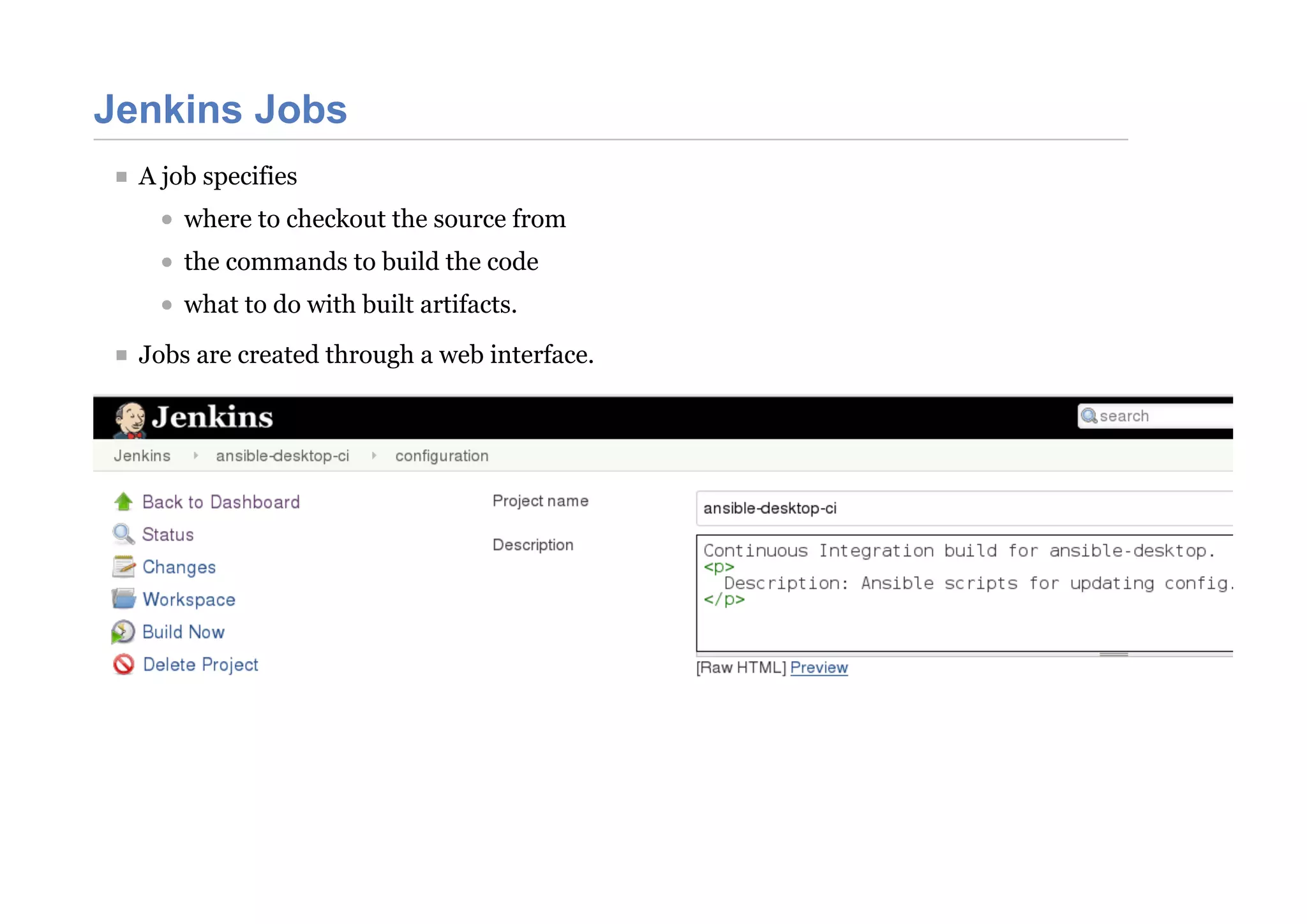Click the Jenkins title in the header
The width and height of the screenshot is (1307, 924).
click(x=212, y=417)
